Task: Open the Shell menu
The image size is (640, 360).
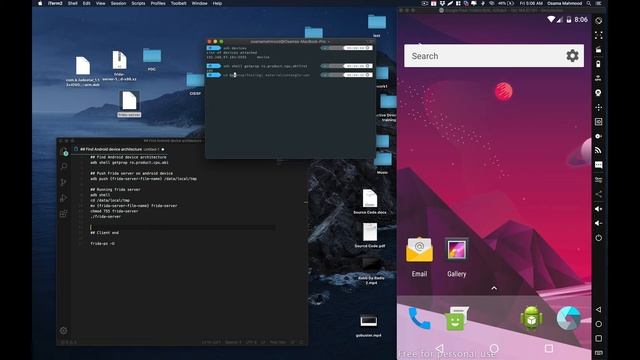Action: point(73,3)
